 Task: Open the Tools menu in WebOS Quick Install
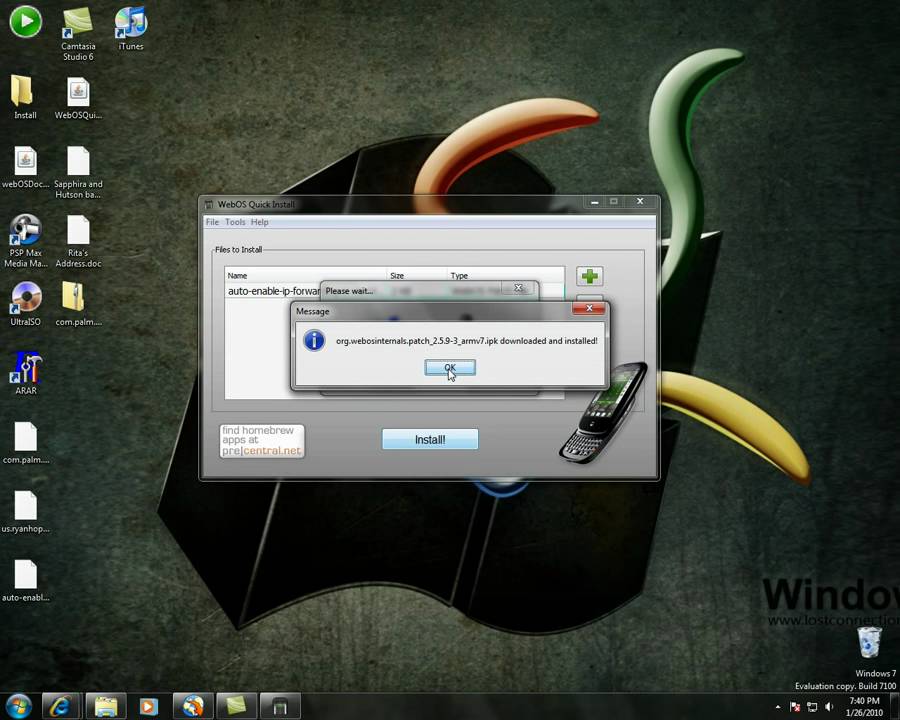(235, 222)
